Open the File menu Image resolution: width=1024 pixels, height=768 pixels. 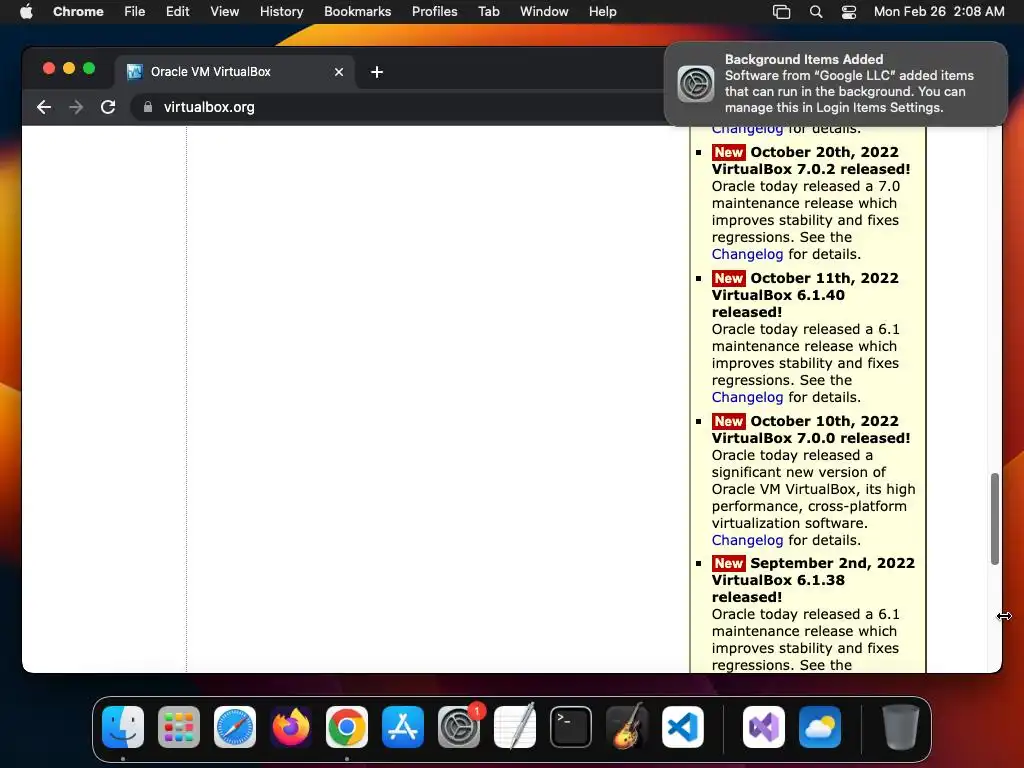point(135,11)
